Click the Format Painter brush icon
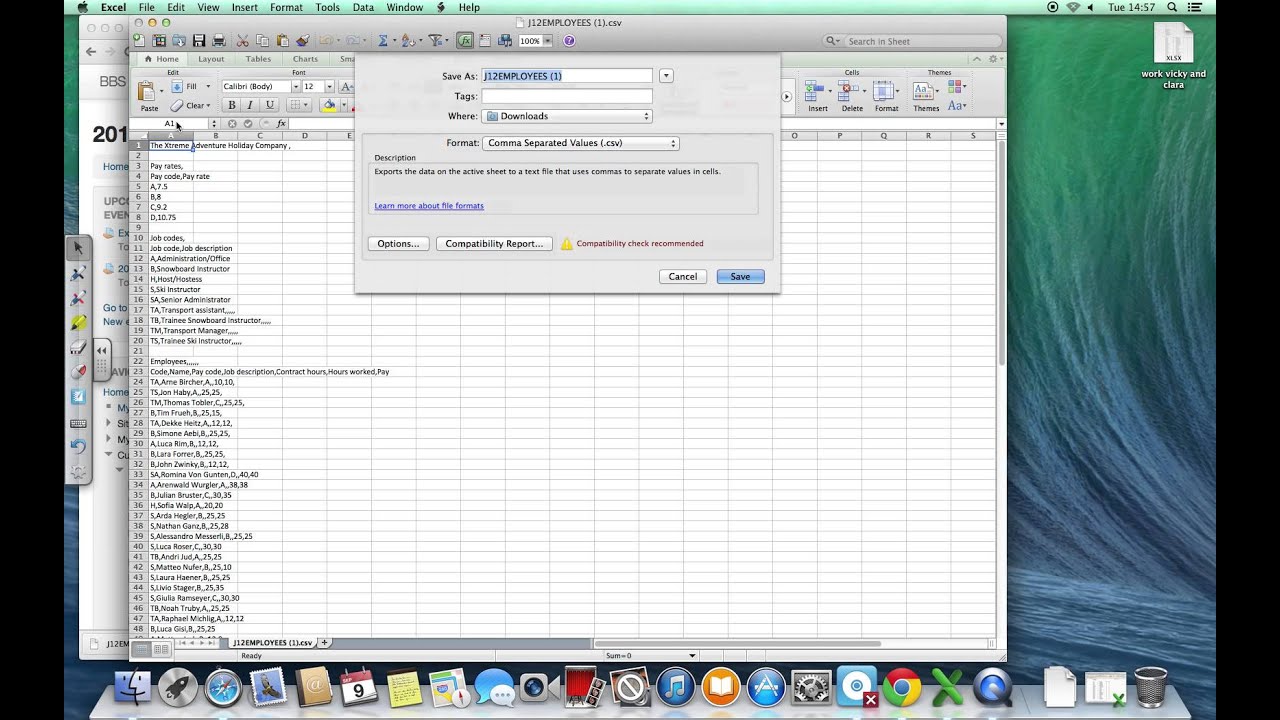The image size is (1280, 720). pyautogui.click(x=301, y=41)
